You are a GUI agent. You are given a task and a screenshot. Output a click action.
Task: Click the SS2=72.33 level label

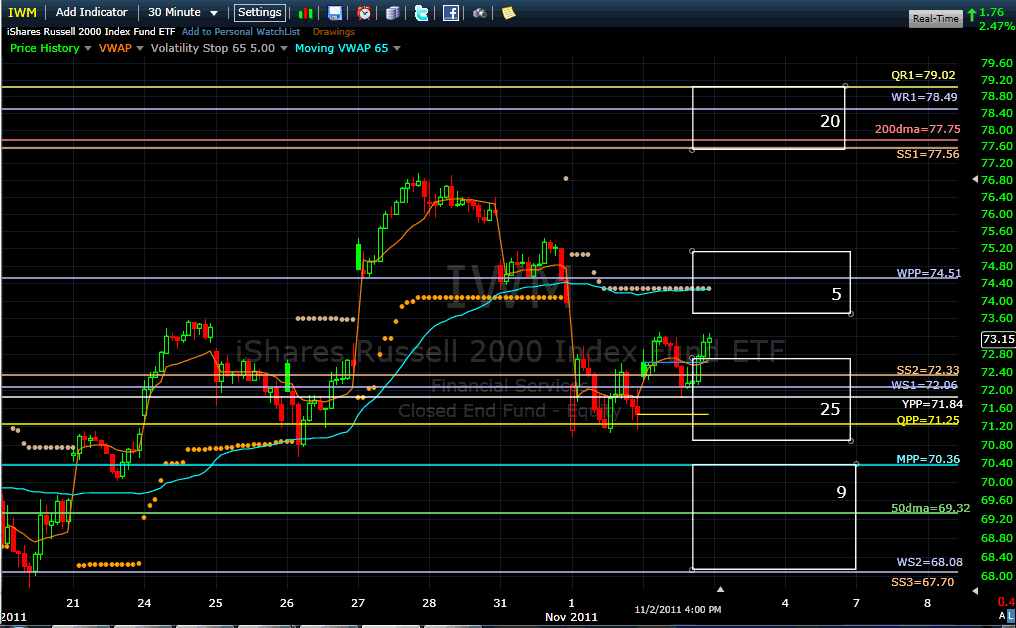pyautogui.click(x=927, y=370)
